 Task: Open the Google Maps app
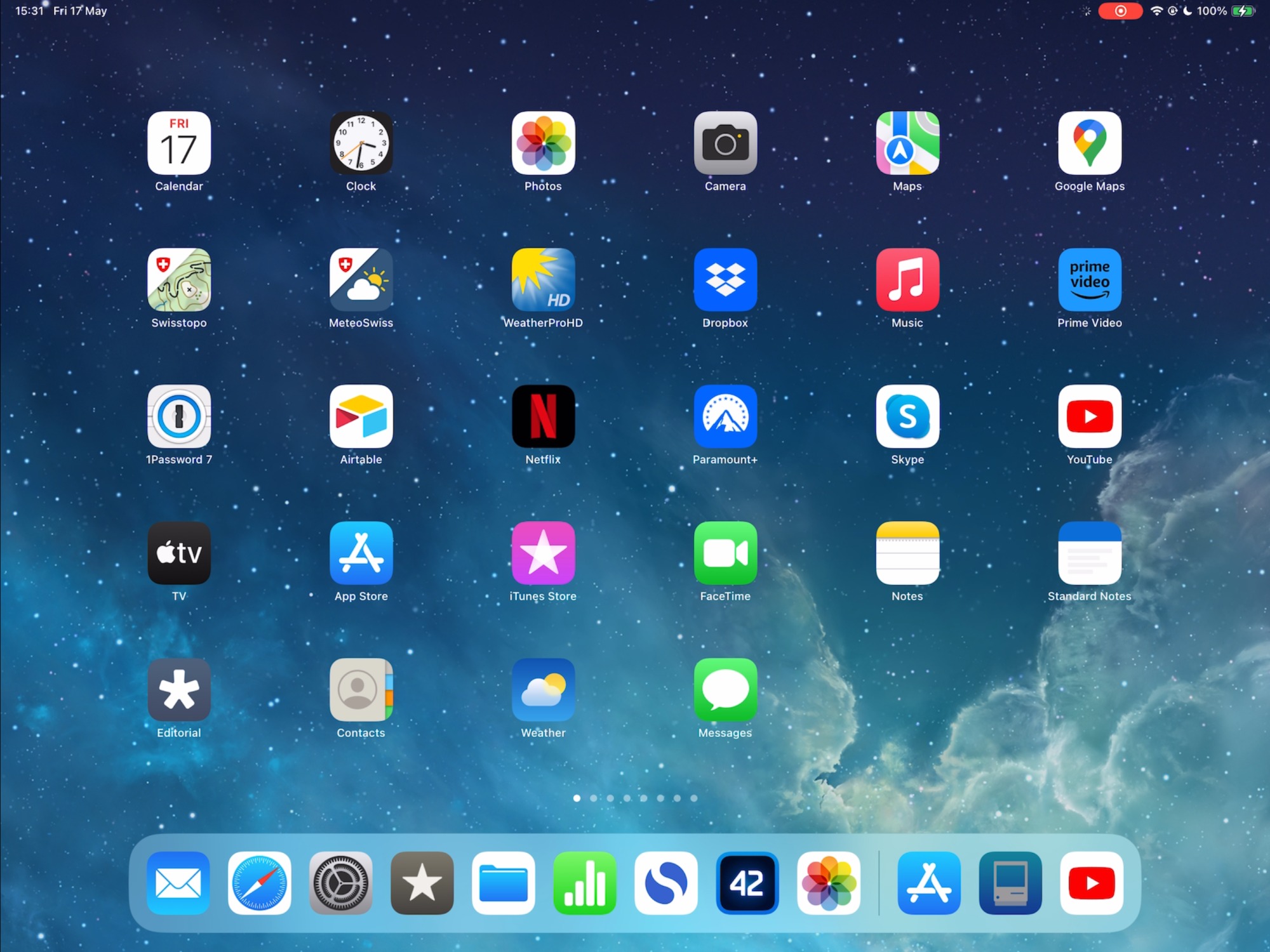click(1089, 143)
